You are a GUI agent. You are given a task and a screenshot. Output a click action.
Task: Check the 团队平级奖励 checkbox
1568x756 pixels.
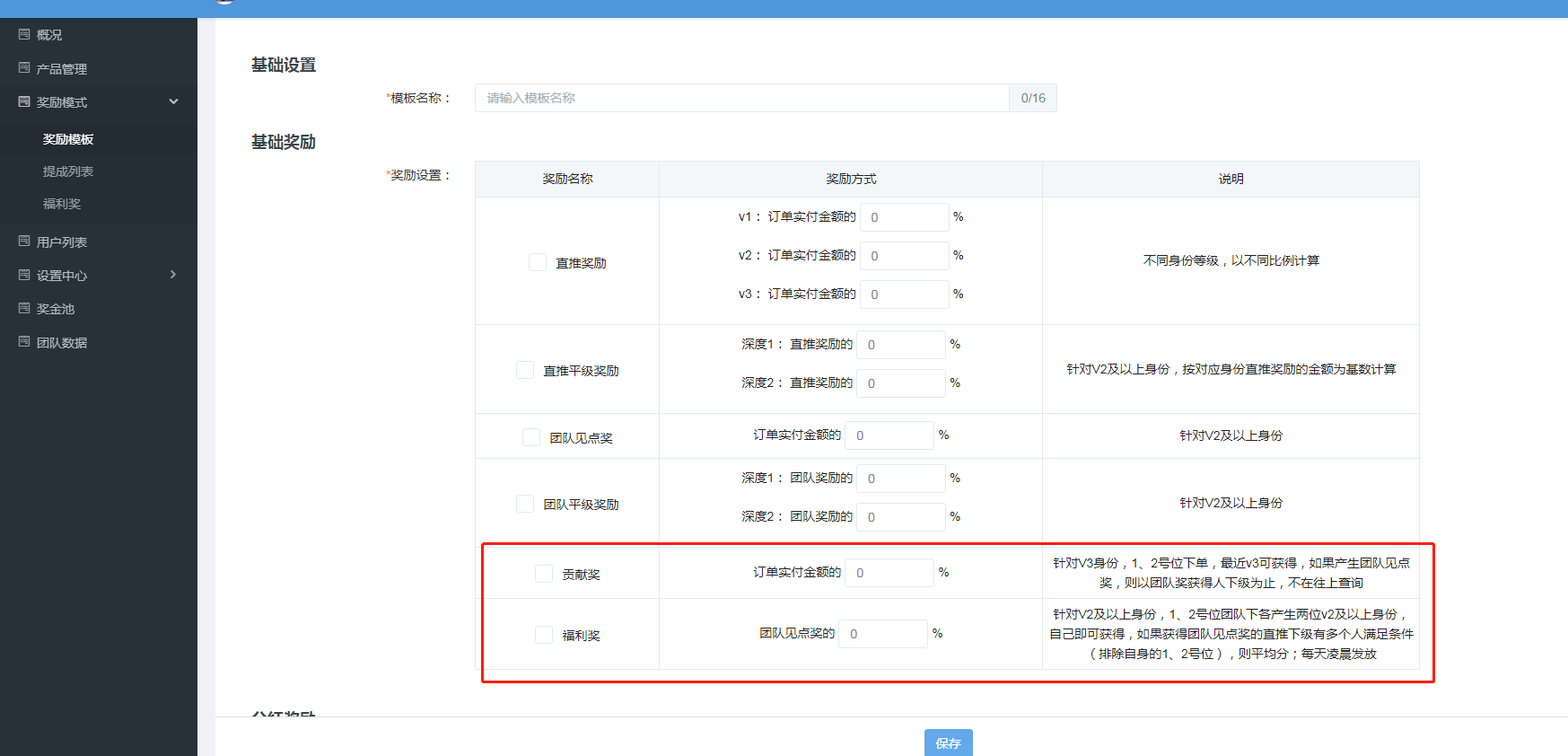pyautogui.click(x=525, y=504)
